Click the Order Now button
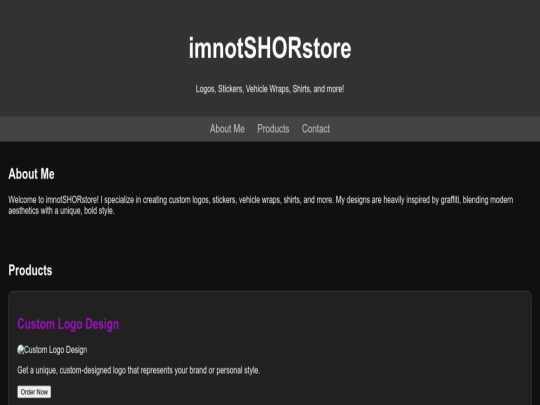 click(x=34, y=392)
